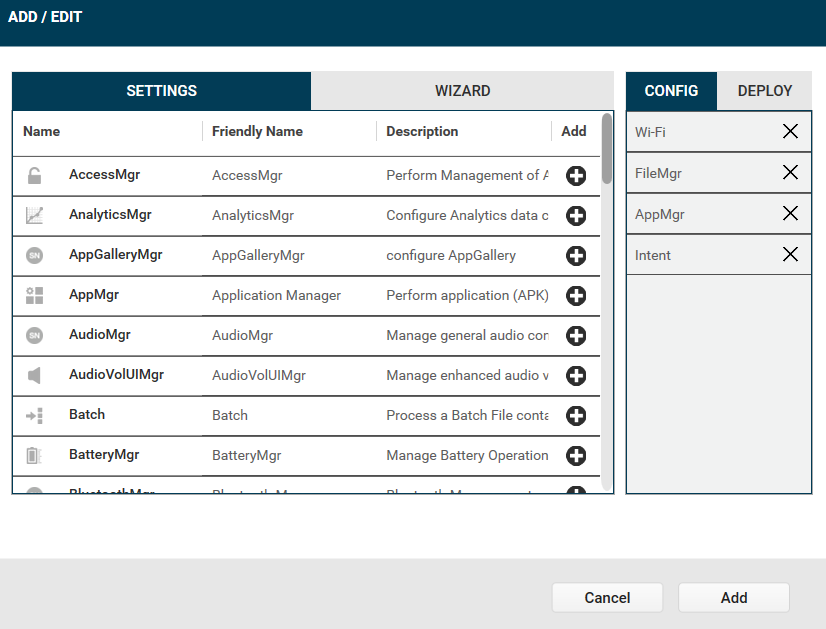Click the AppGalleryMgr round SN icon
This screenshot has height=629, width=826.
pyautogui.click(x=34, y=255)
